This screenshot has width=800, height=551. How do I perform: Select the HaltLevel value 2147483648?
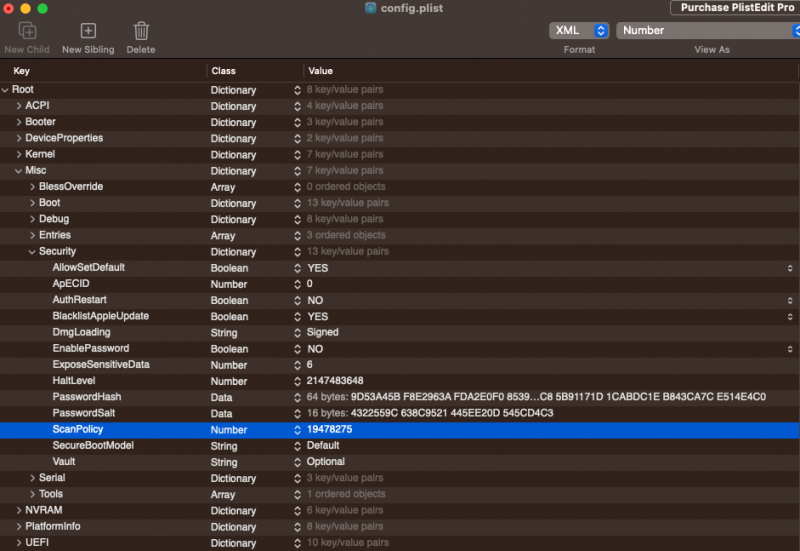click(x=335, y=381)
